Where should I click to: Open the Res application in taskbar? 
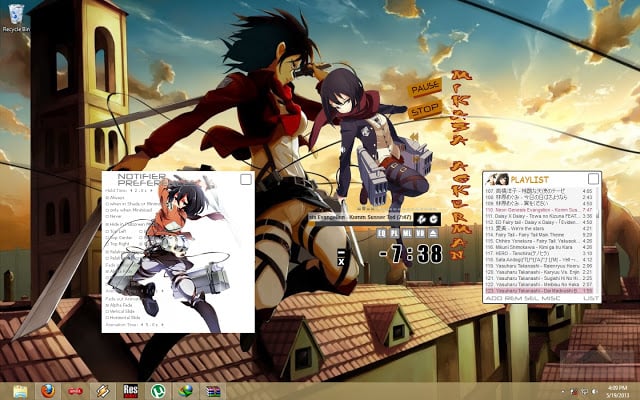(131, 391)
